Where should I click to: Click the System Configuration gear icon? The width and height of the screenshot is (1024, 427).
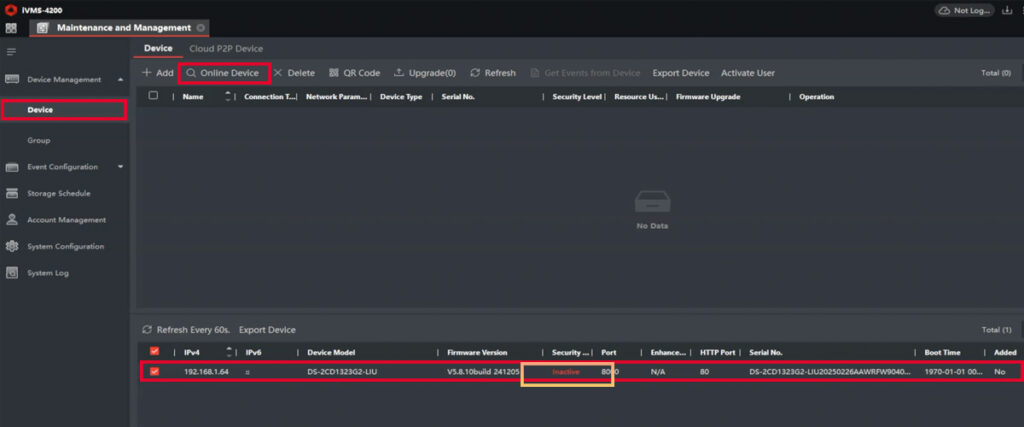[x=12, y=246]
